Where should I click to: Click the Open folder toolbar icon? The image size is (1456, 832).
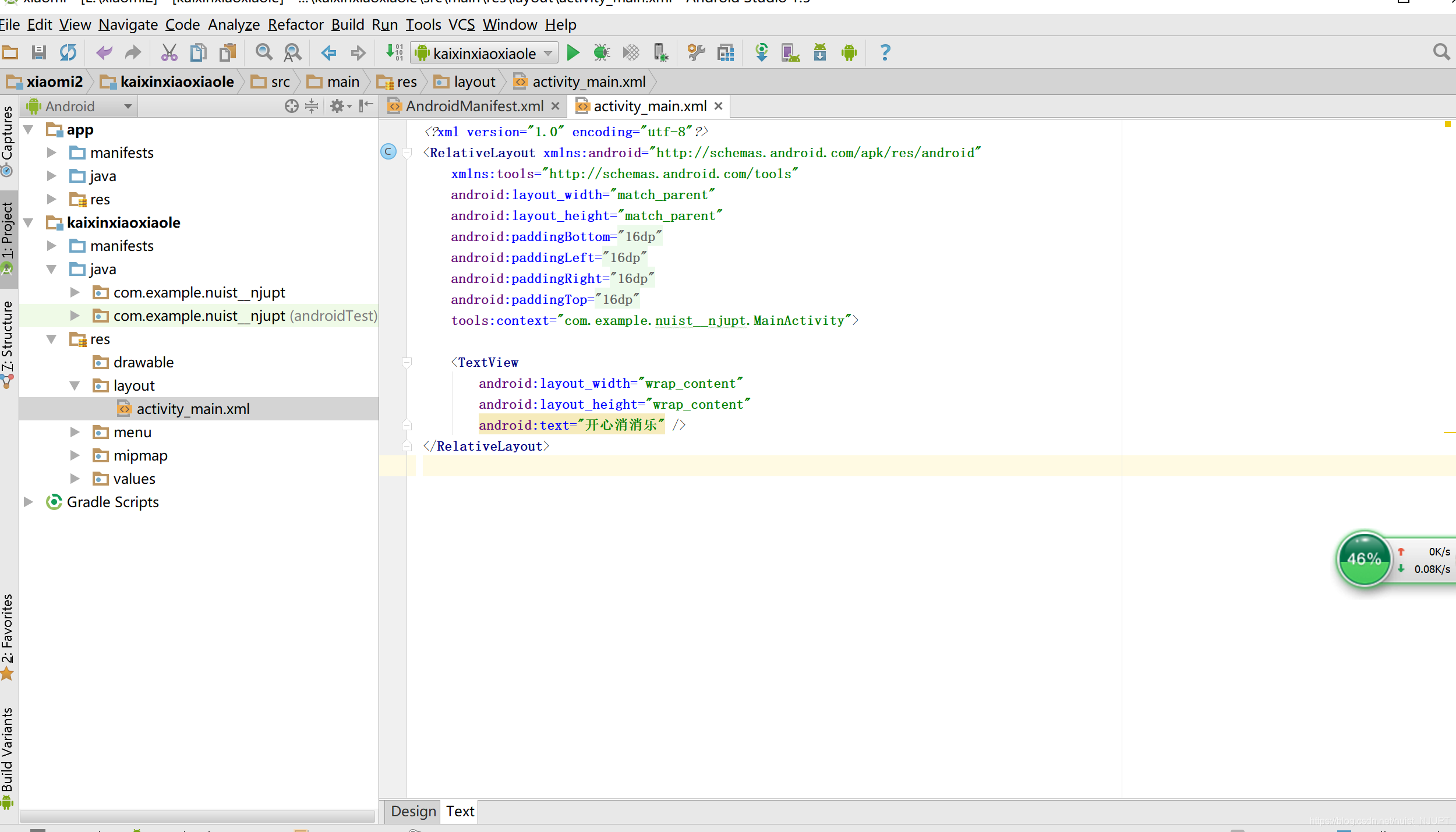point(10,53)
